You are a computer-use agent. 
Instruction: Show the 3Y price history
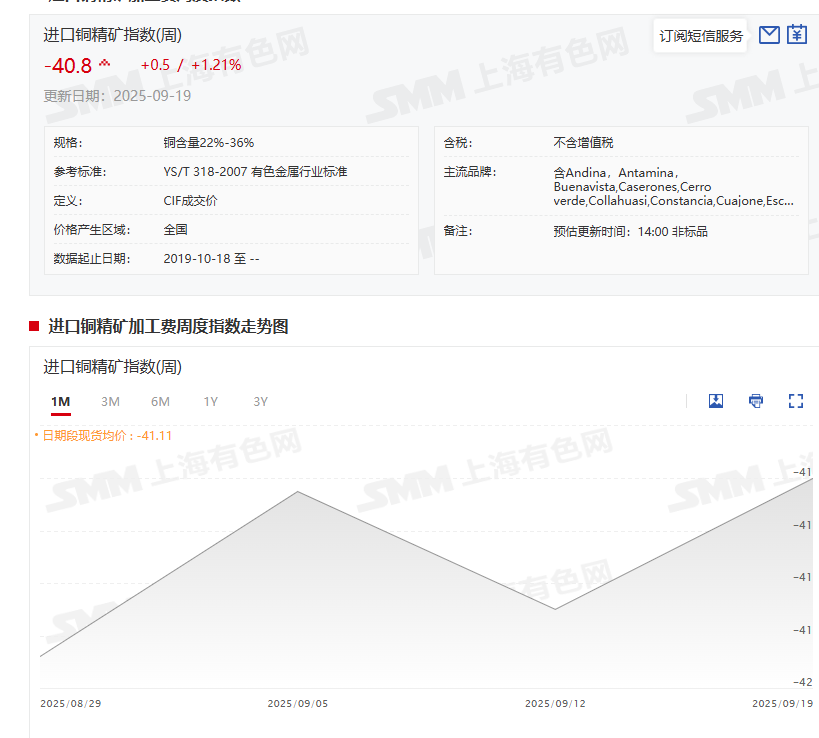click(260, 402)
